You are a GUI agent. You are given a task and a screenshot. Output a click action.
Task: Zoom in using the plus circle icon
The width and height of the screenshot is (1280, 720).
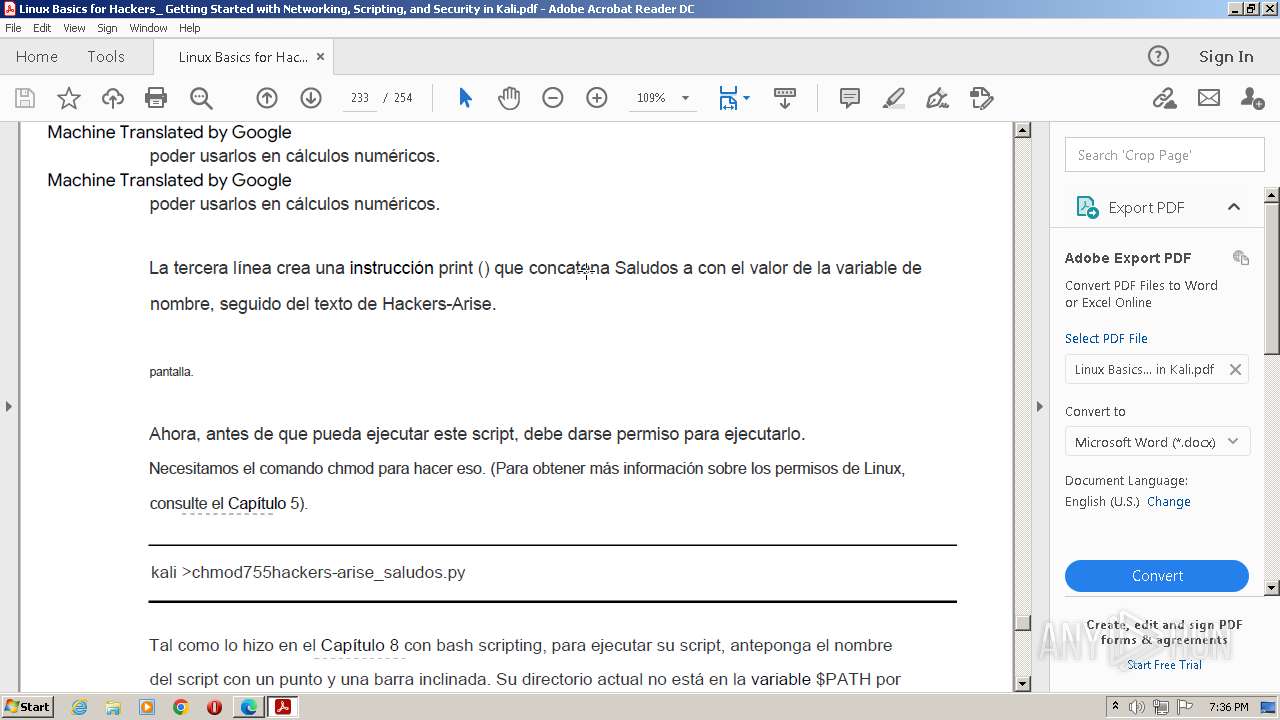[x=597, y=98]
